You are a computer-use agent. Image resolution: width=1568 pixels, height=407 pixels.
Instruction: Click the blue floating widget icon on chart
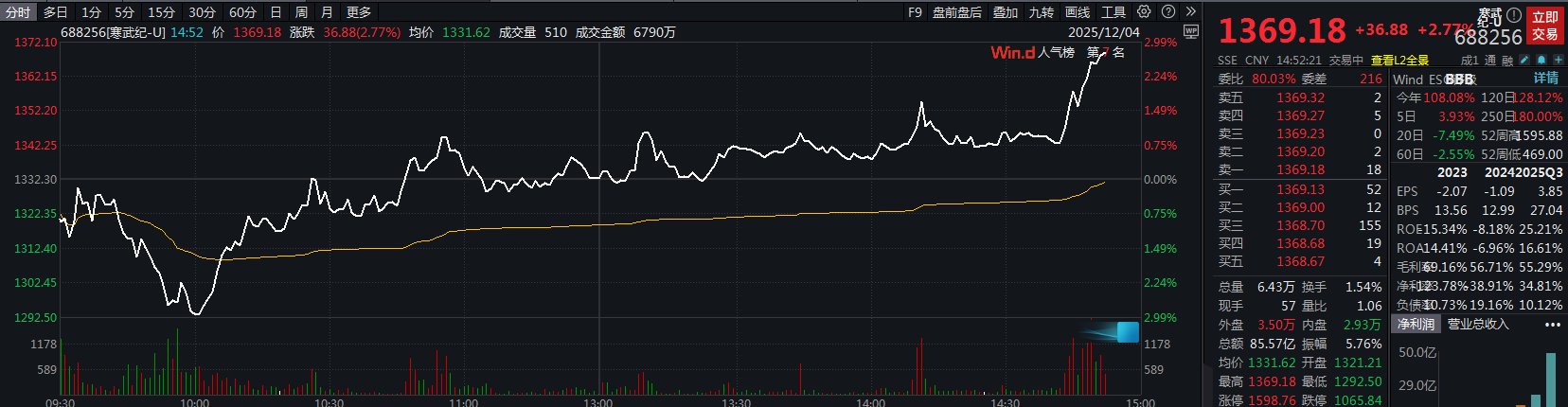(x=1127, y=331)
